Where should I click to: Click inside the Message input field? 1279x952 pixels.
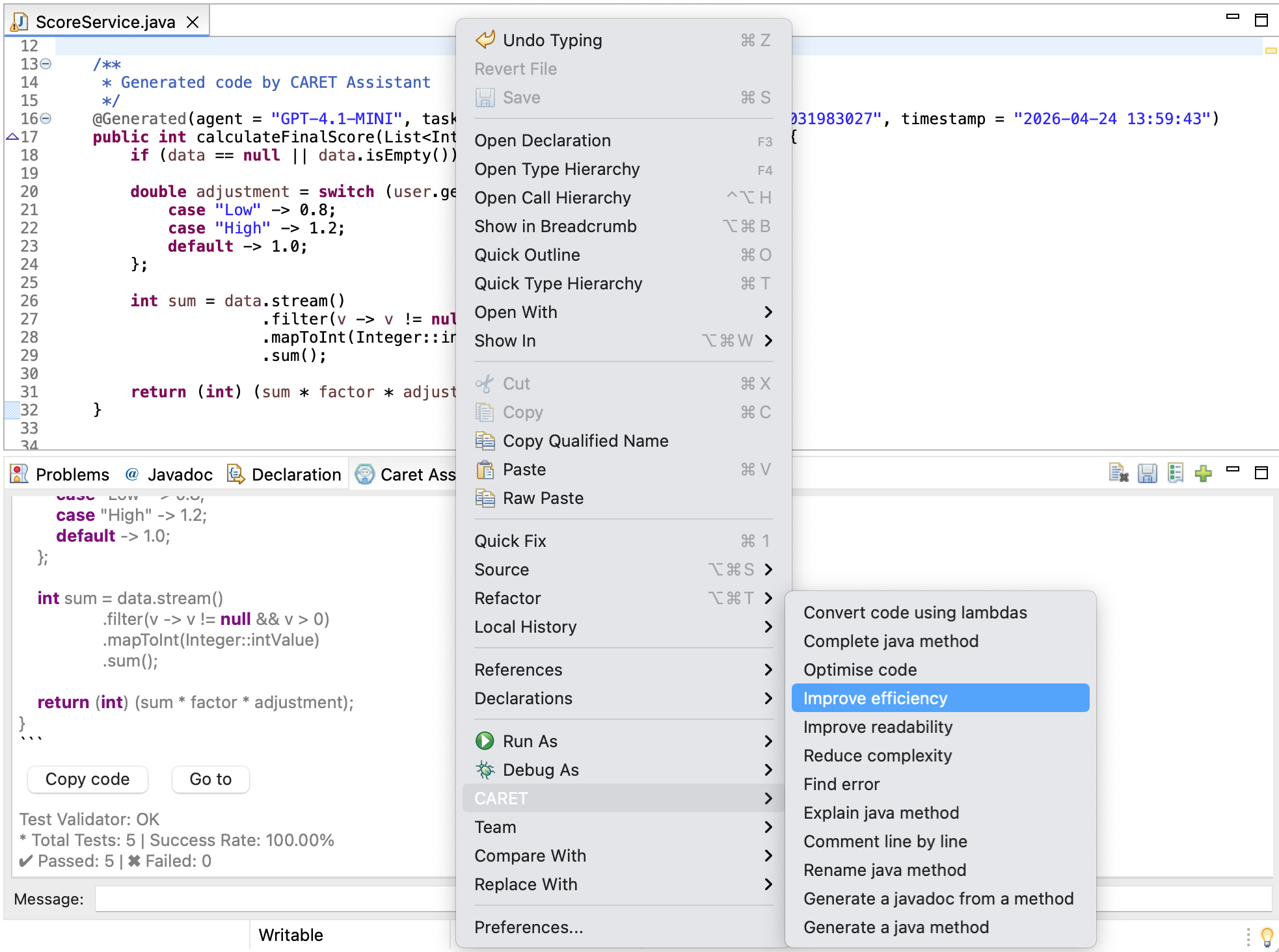[273, 899]
